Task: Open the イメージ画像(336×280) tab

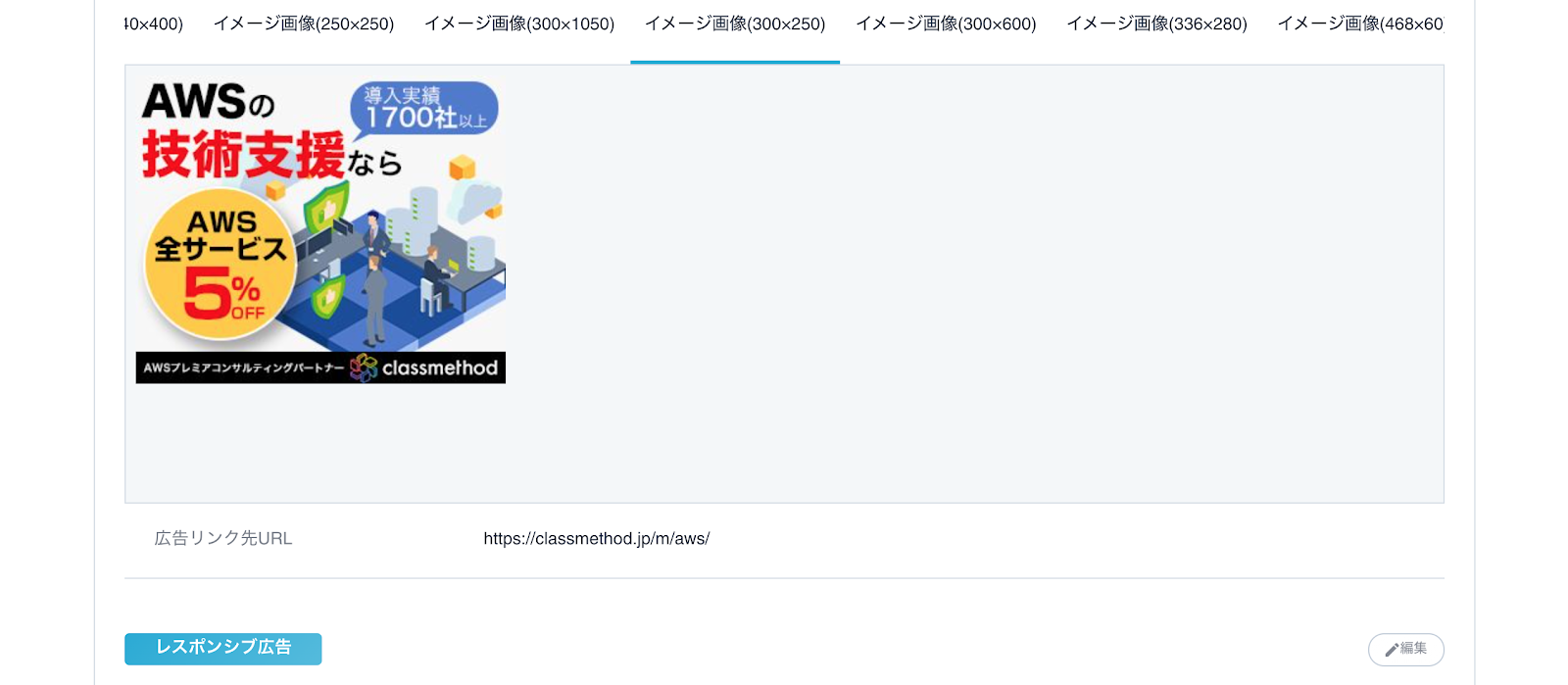Action: (1156, 24)
